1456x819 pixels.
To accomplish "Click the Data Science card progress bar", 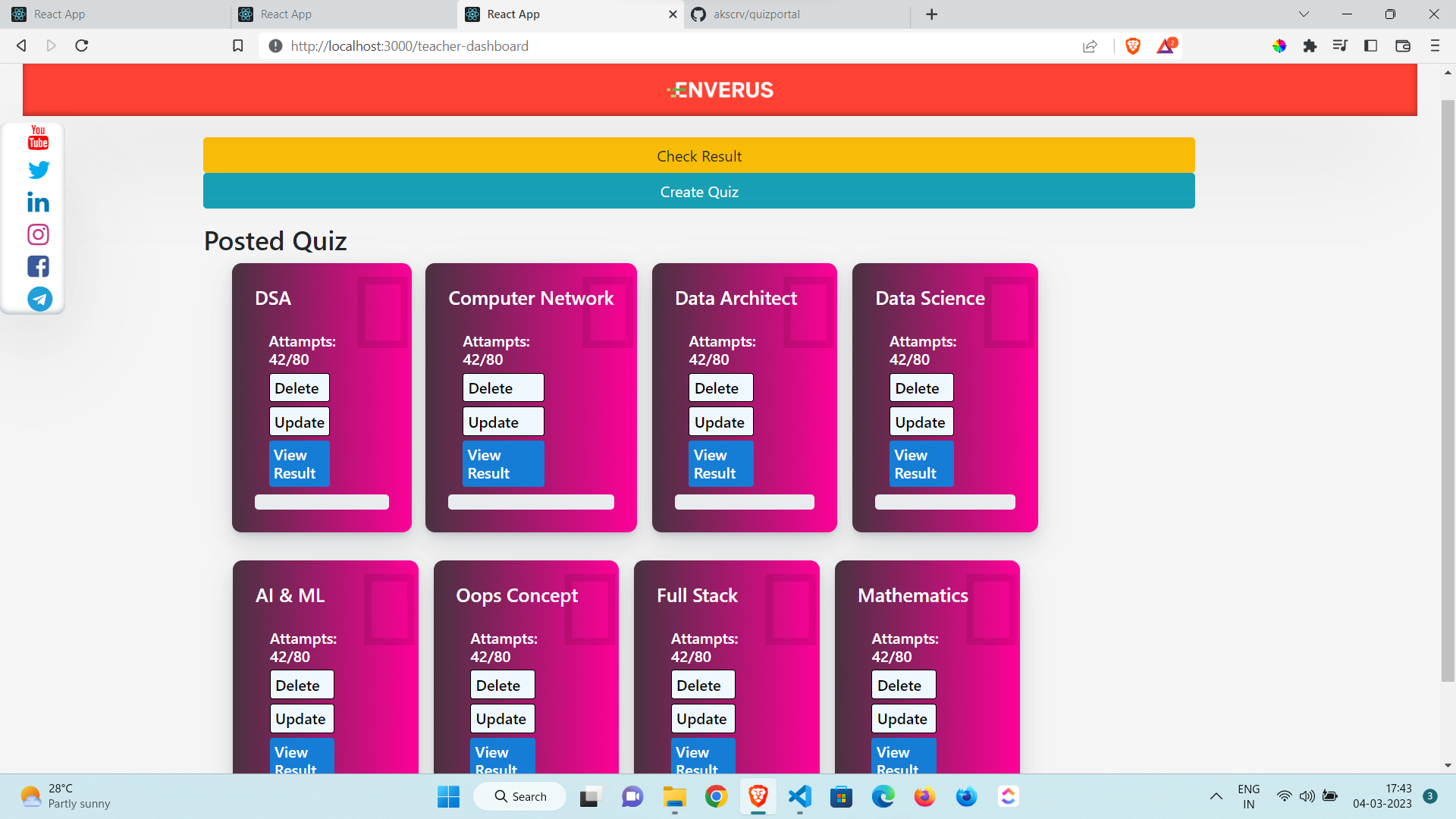I will point(945,502).
